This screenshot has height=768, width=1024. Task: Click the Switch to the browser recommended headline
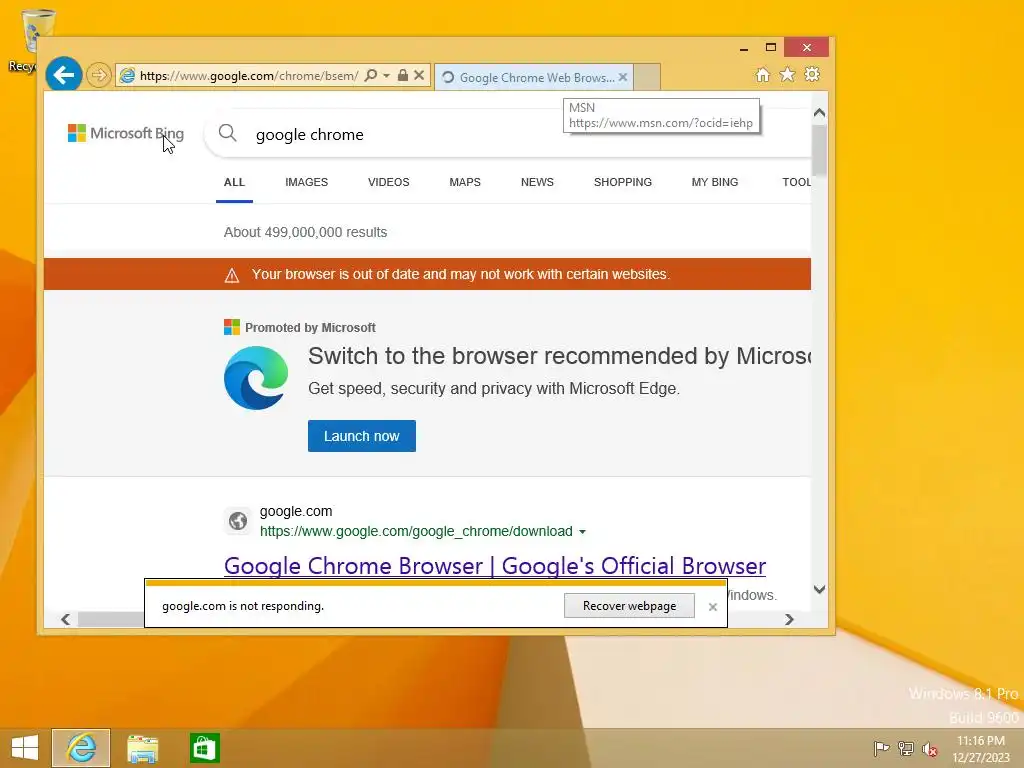pos(559,356)
